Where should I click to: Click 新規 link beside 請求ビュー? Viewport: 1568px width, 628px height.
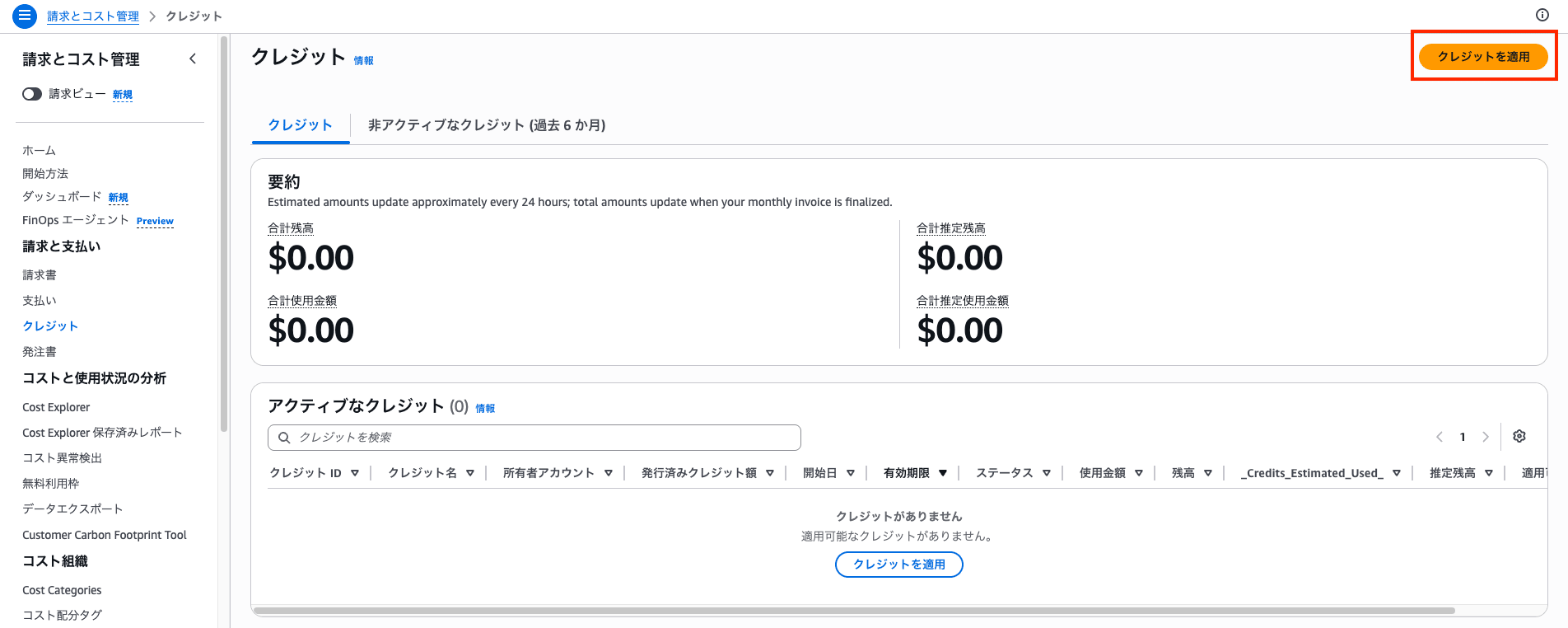click(x=123, y=95)
